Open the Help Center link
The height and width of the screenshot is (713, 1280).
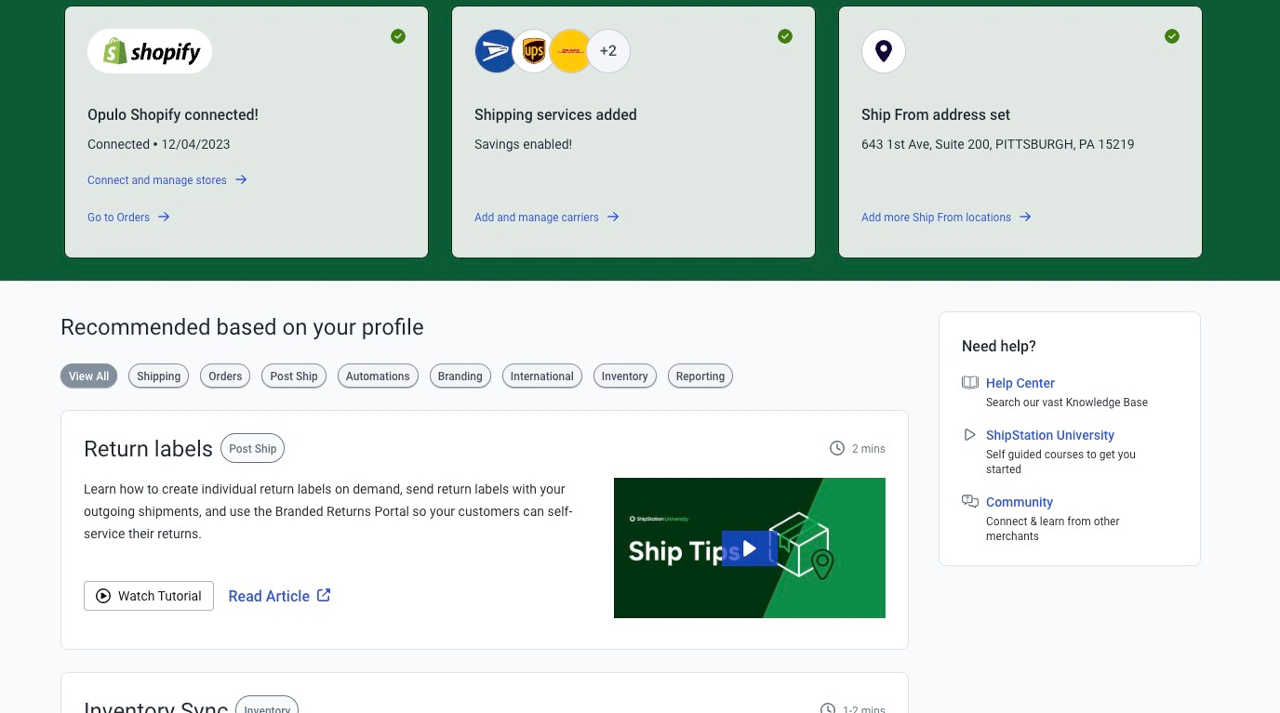(1020, 383)
